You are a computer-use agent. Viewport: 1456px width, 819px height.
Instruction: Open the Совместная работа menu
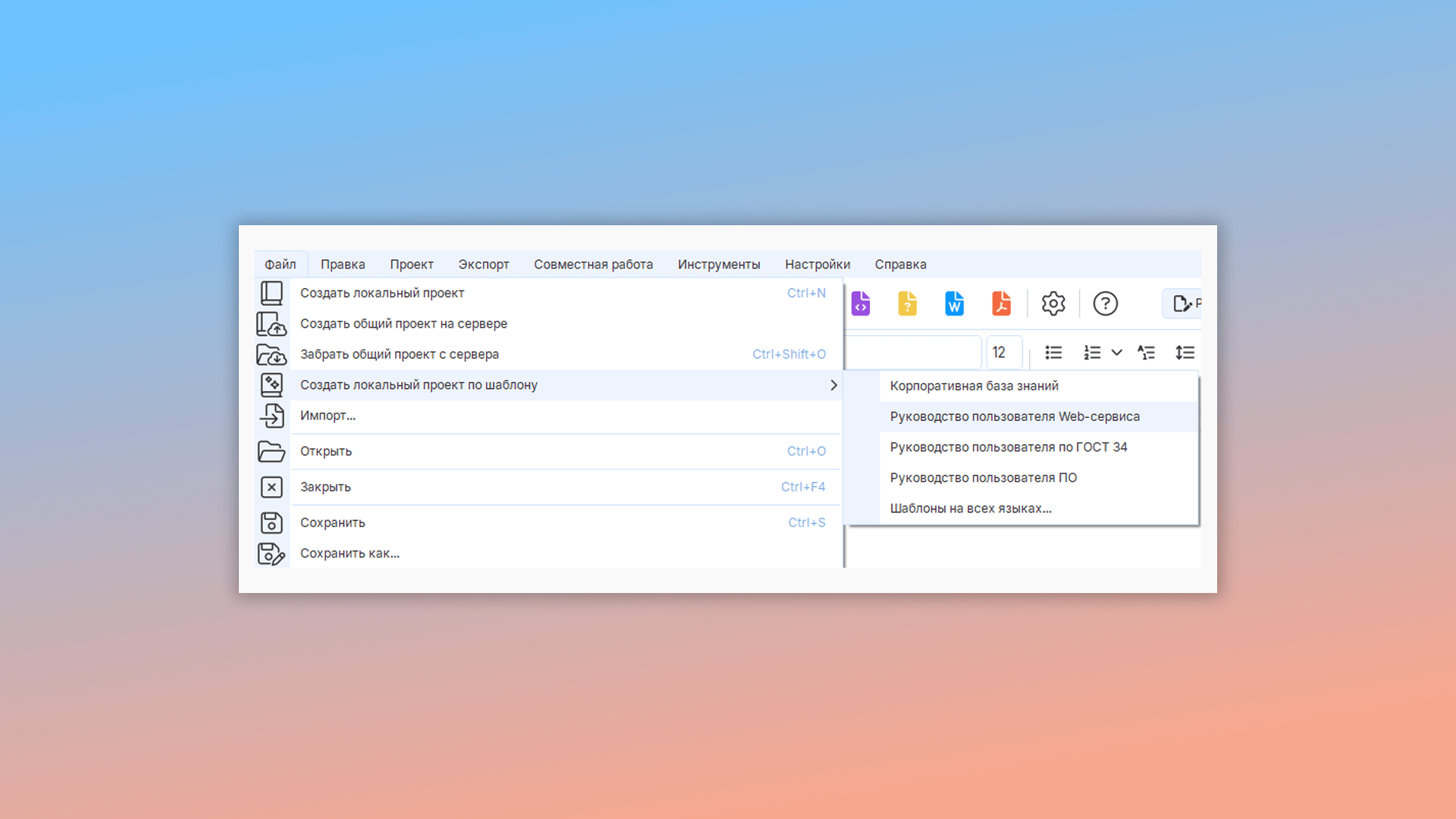pos(593,265)
